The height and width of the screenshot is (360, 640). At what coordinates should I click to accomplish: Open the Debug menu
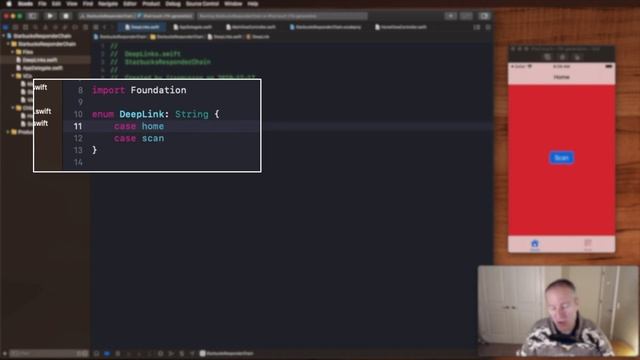tap(173, 4)
